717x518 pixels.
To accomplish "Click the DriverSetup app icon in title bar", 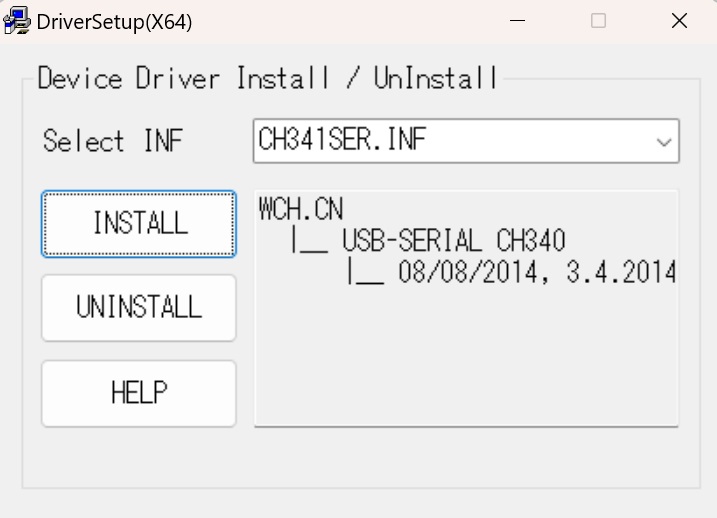I will [x=17, y=21].
